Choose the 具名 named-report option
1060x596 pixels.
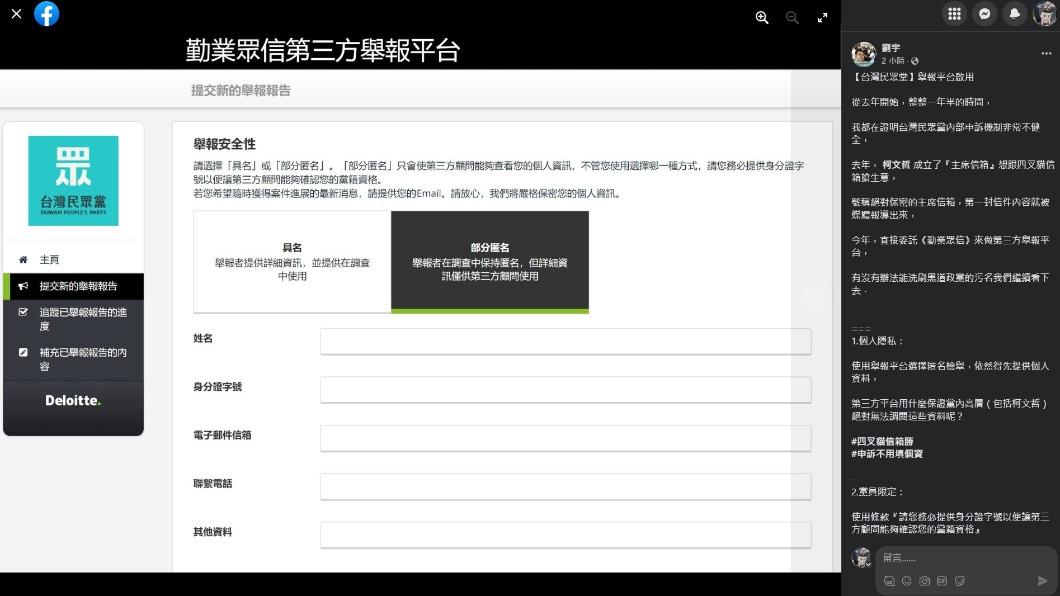point(292,262)
